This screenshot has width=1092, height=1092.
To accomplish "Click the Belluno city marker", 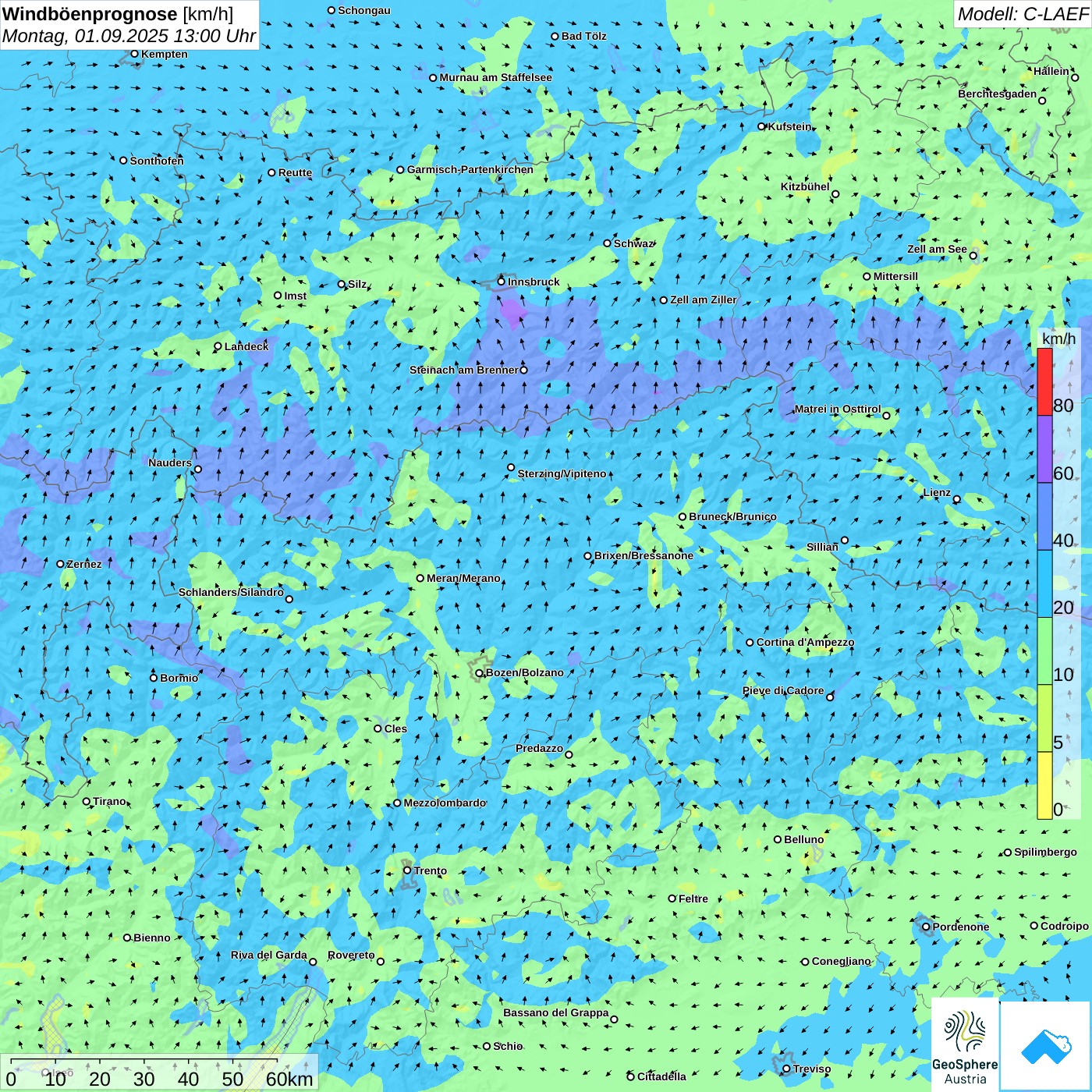I will pyautogui.click(x=778, y=839).
